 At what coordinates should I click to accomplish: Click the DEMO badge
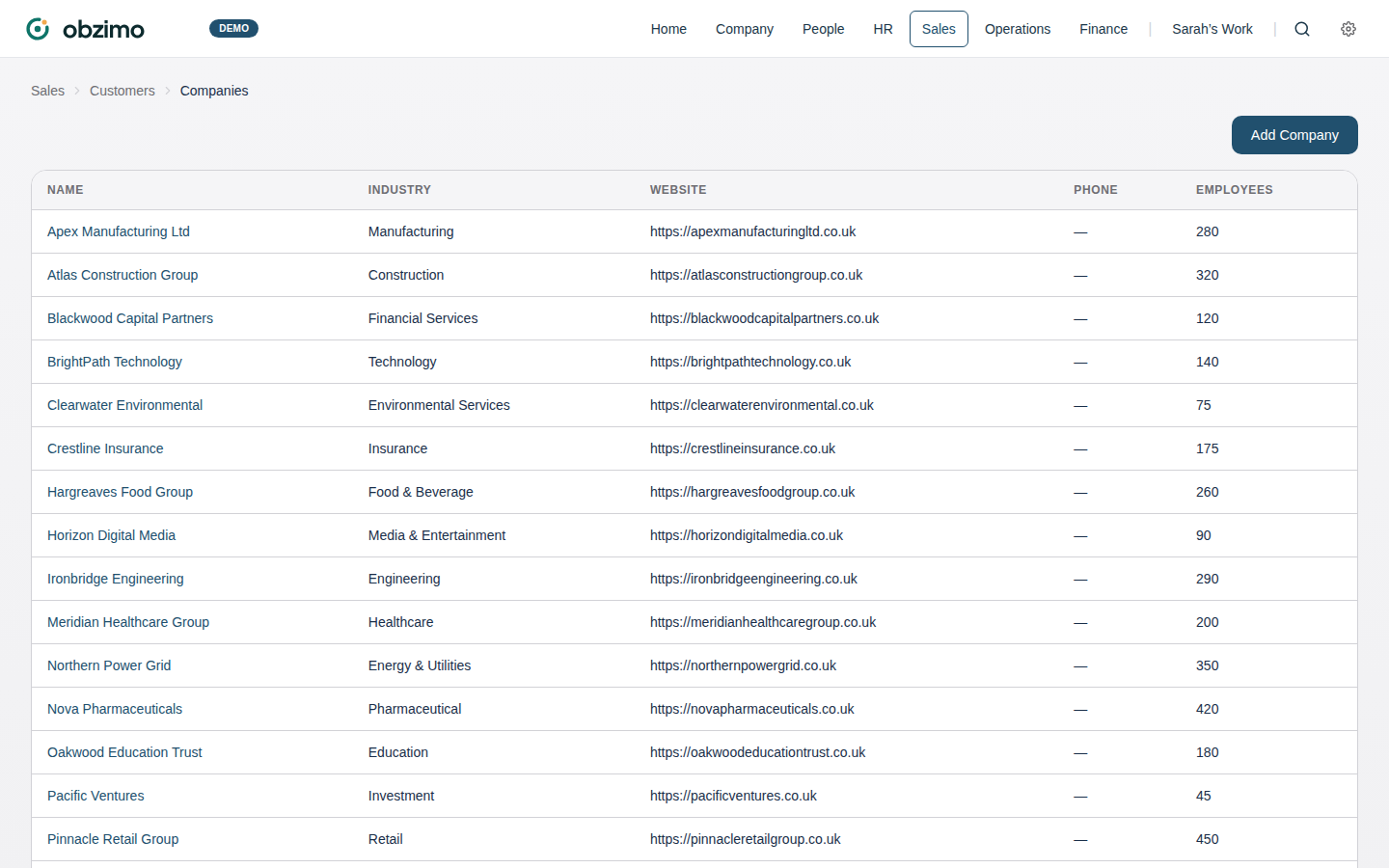pos(233,28)
